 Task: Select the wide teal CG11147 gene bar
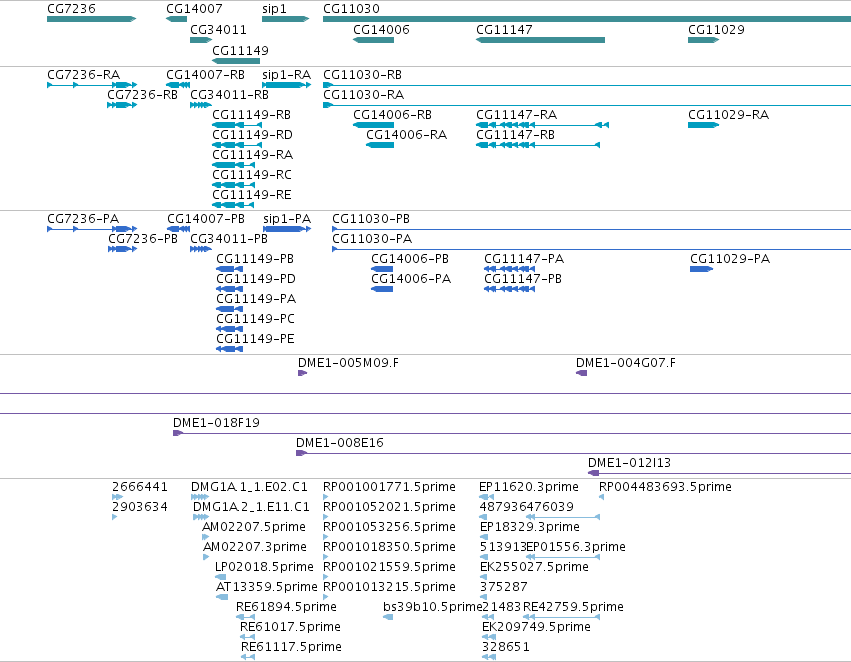click(x=541, y=40)
